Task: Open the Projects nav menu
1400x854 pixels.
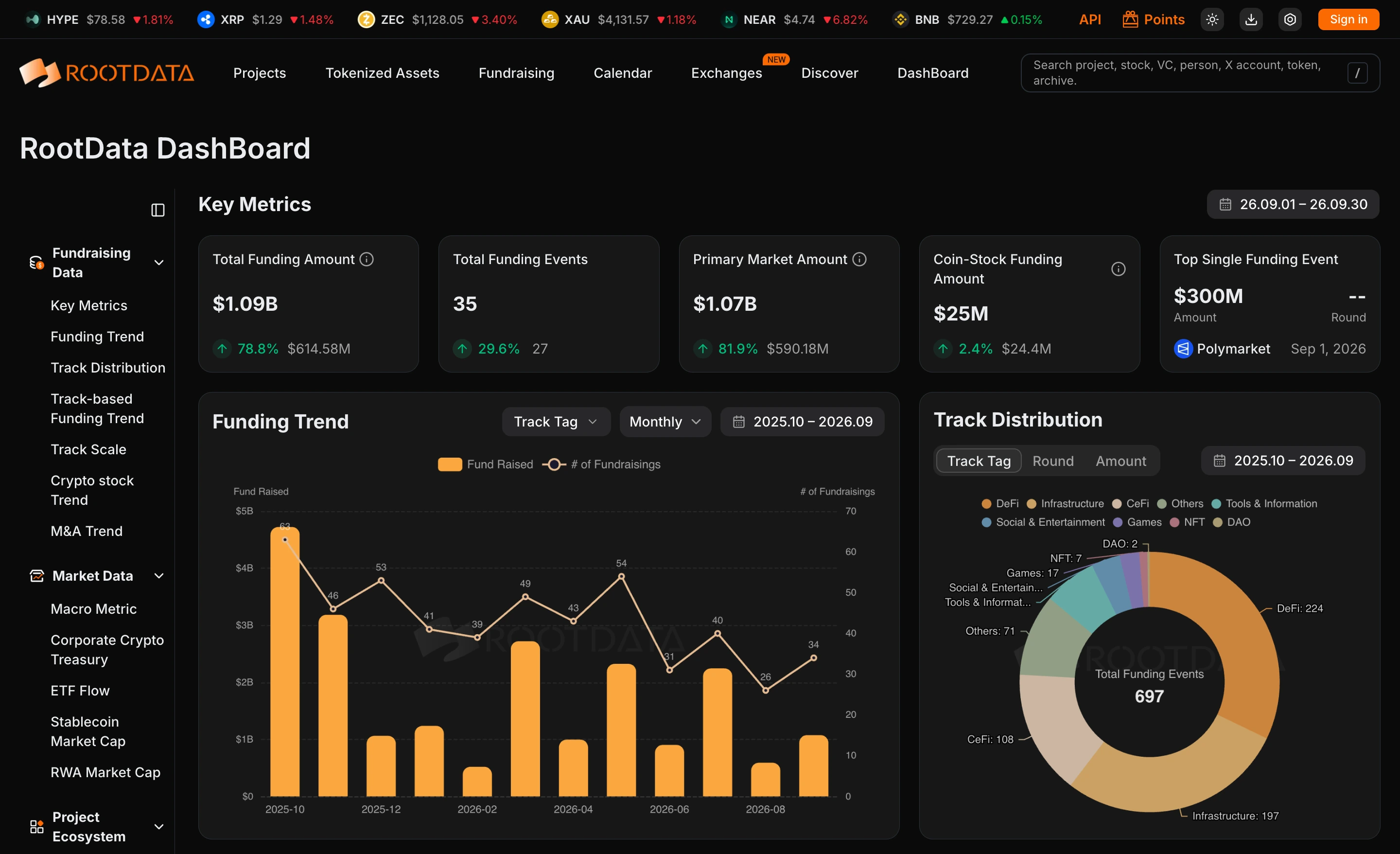Action: 260,73
